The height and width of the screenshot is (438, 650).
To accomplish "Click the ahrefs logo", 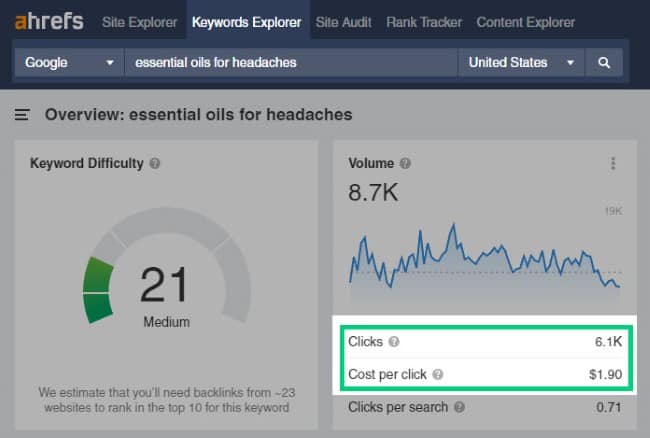I will click(49, 22).
